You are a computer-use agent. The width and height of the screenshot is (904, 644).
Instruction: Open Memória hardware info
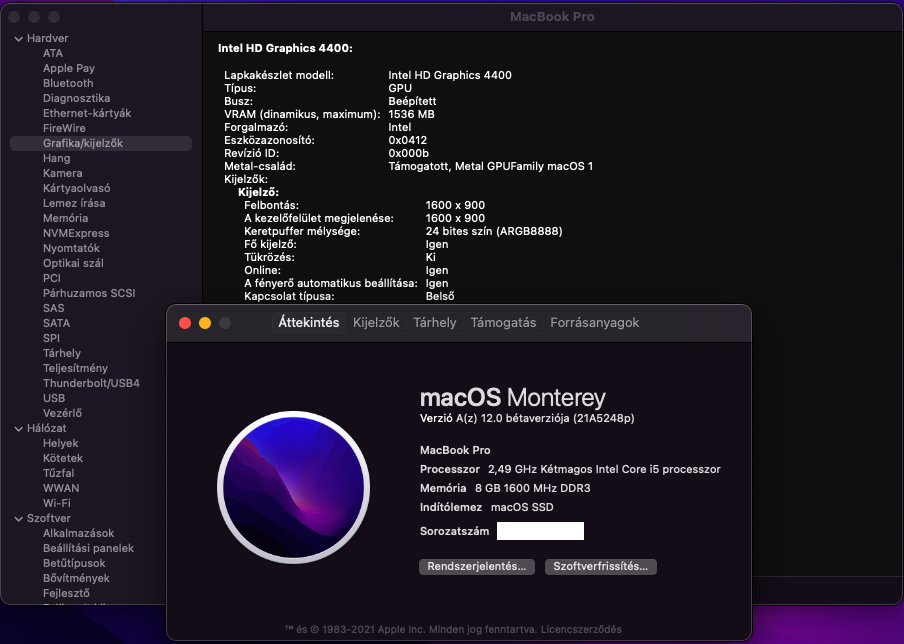point(65,218)
